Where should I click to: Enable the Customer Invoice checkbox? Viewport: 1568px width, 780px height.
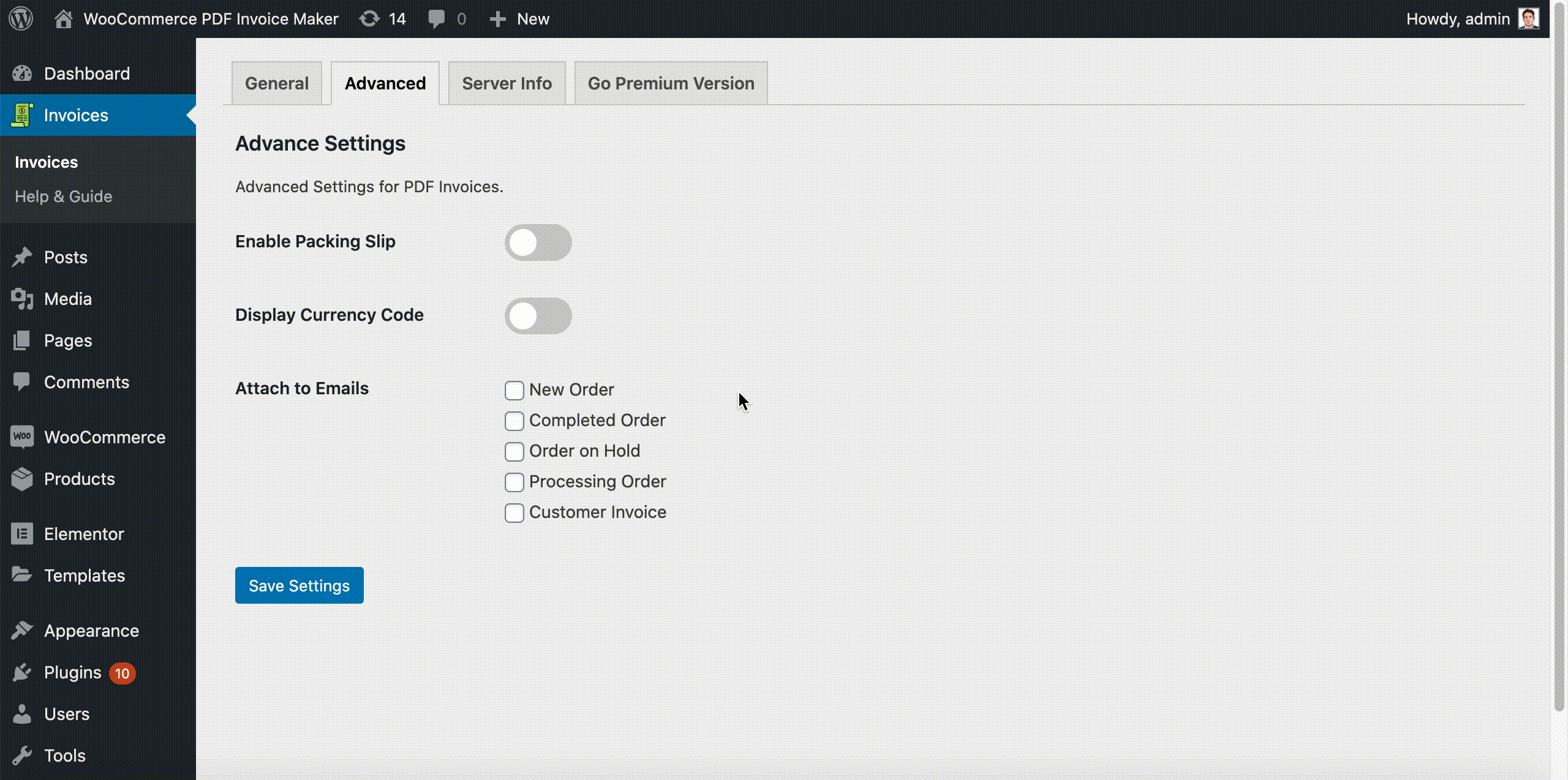click(514, 512)
